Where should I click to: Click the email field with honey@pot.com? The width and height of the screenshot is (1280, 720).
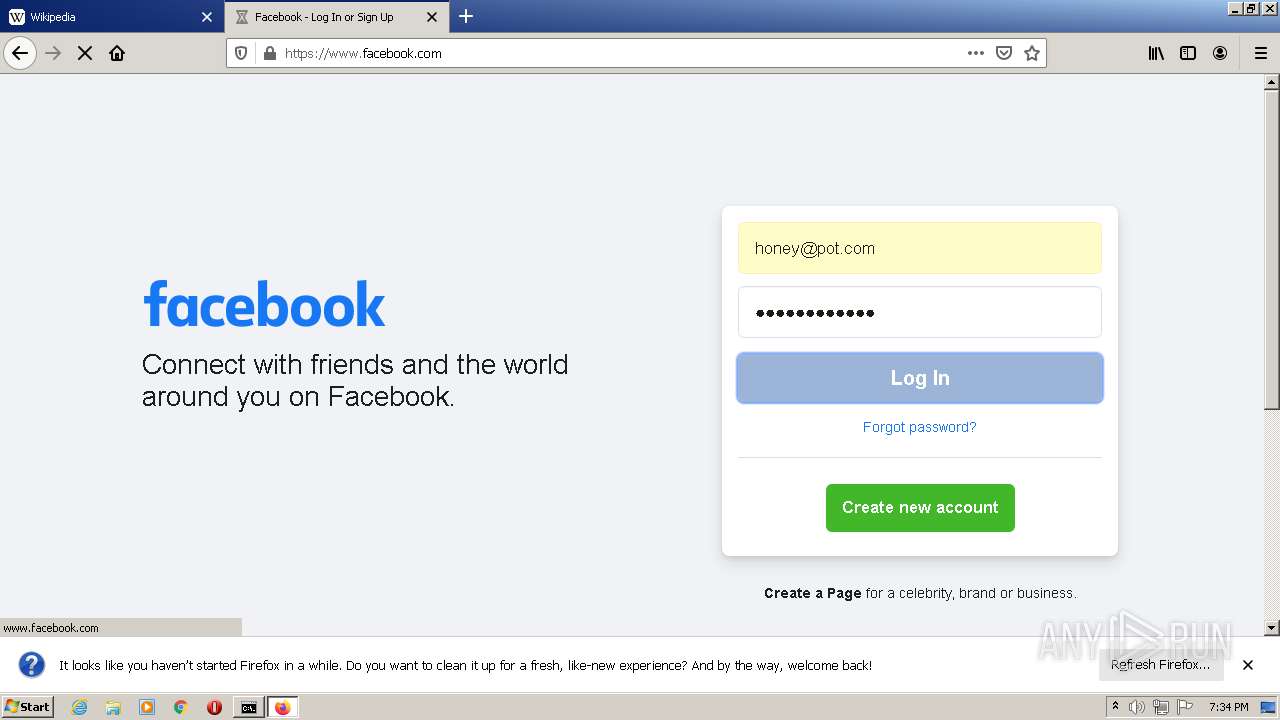[920, 248]
